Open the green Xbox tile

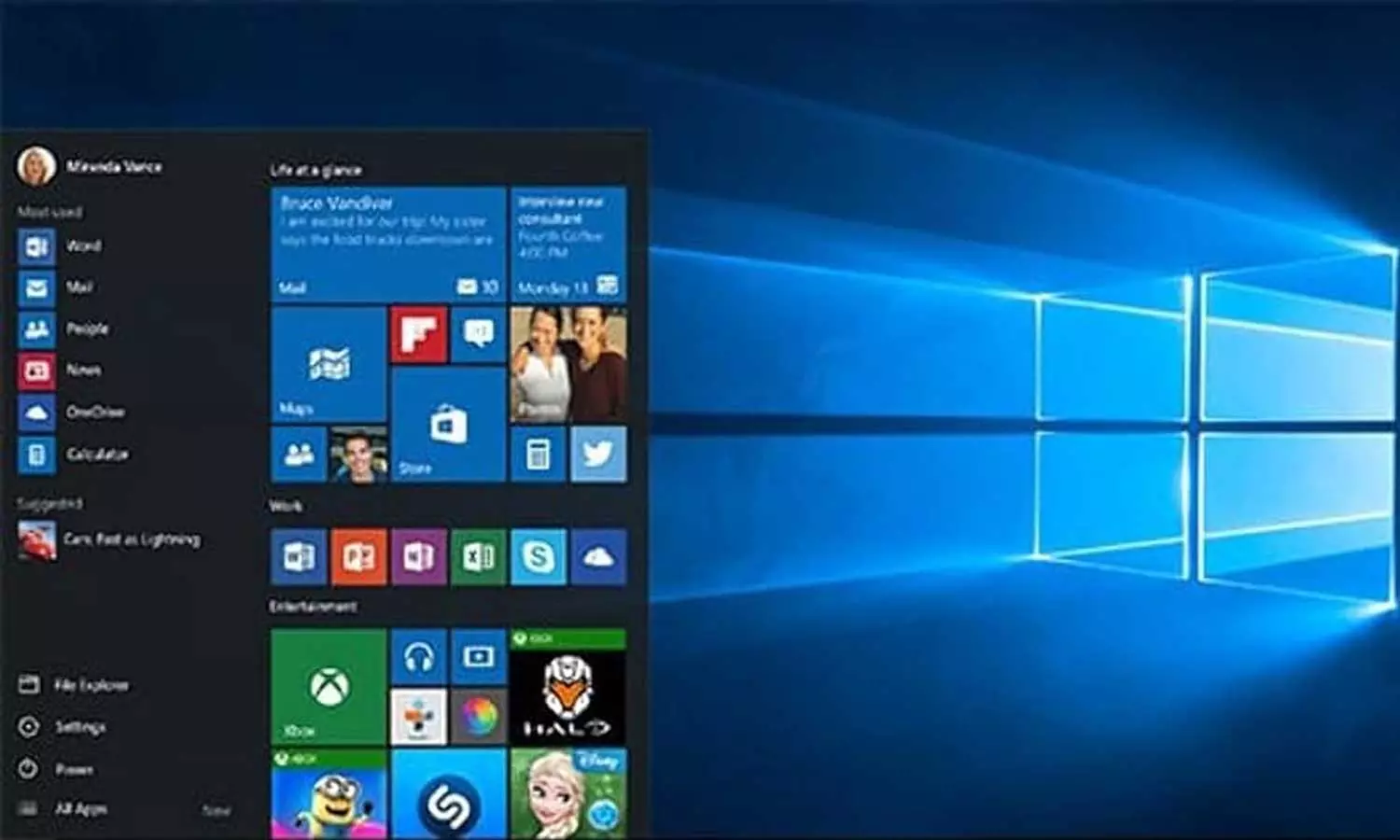[x=328, y=687]
